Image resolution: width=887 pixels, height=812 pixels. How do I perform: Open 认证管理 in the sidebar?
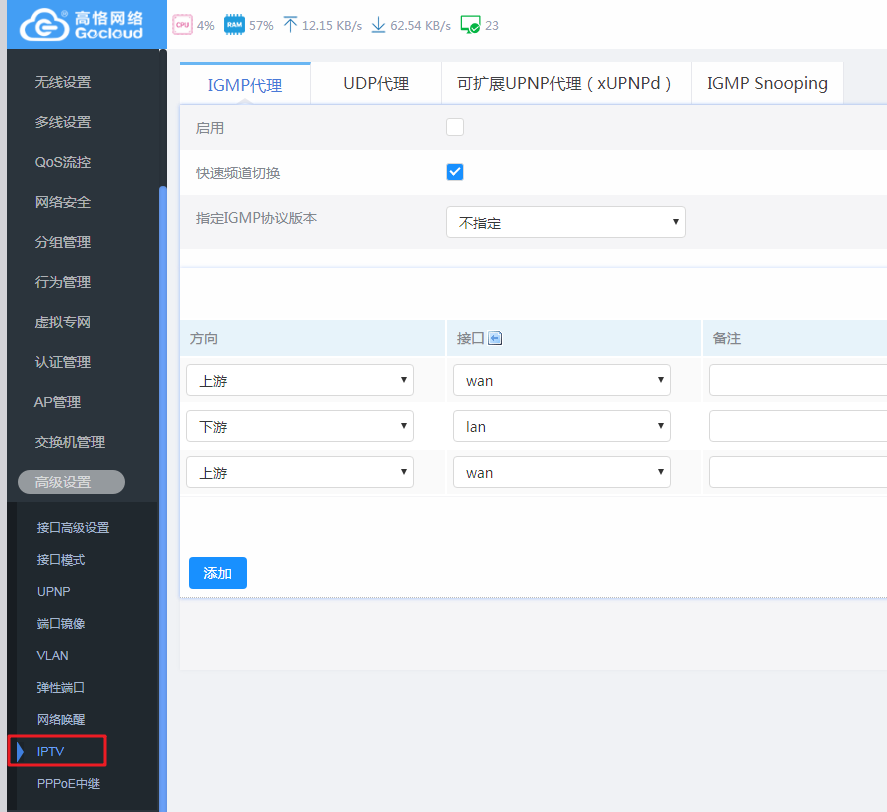click(63, 362)
